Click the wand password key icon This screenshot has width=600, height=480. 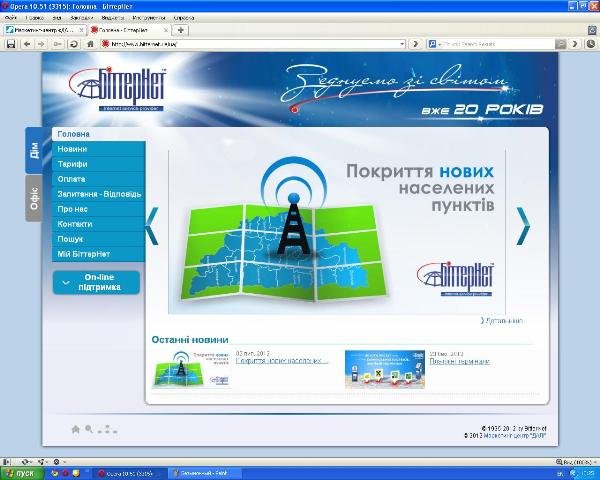click(57, 44)
